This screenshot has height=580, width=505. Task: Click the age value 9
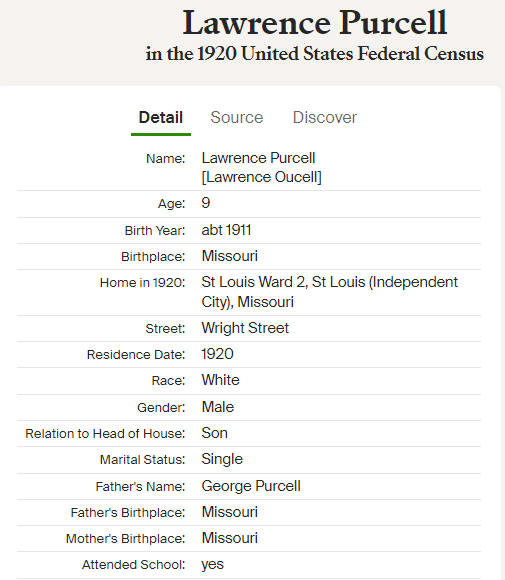pyautogui.click(x=206, y=203)
